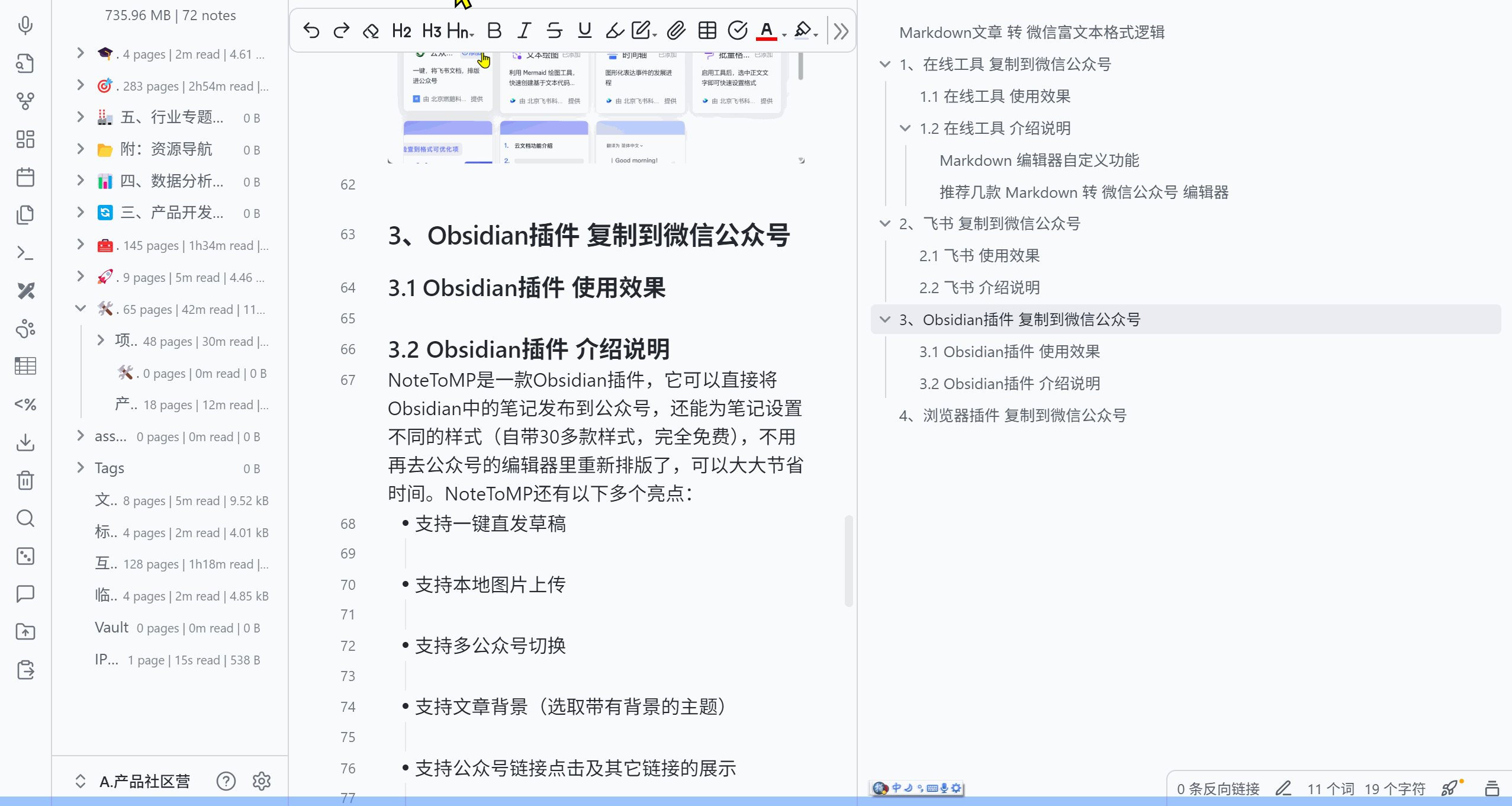Expand the '附：资源导航' folder
The width and height of the screenshot is (1512, 806).
point(81,149)
